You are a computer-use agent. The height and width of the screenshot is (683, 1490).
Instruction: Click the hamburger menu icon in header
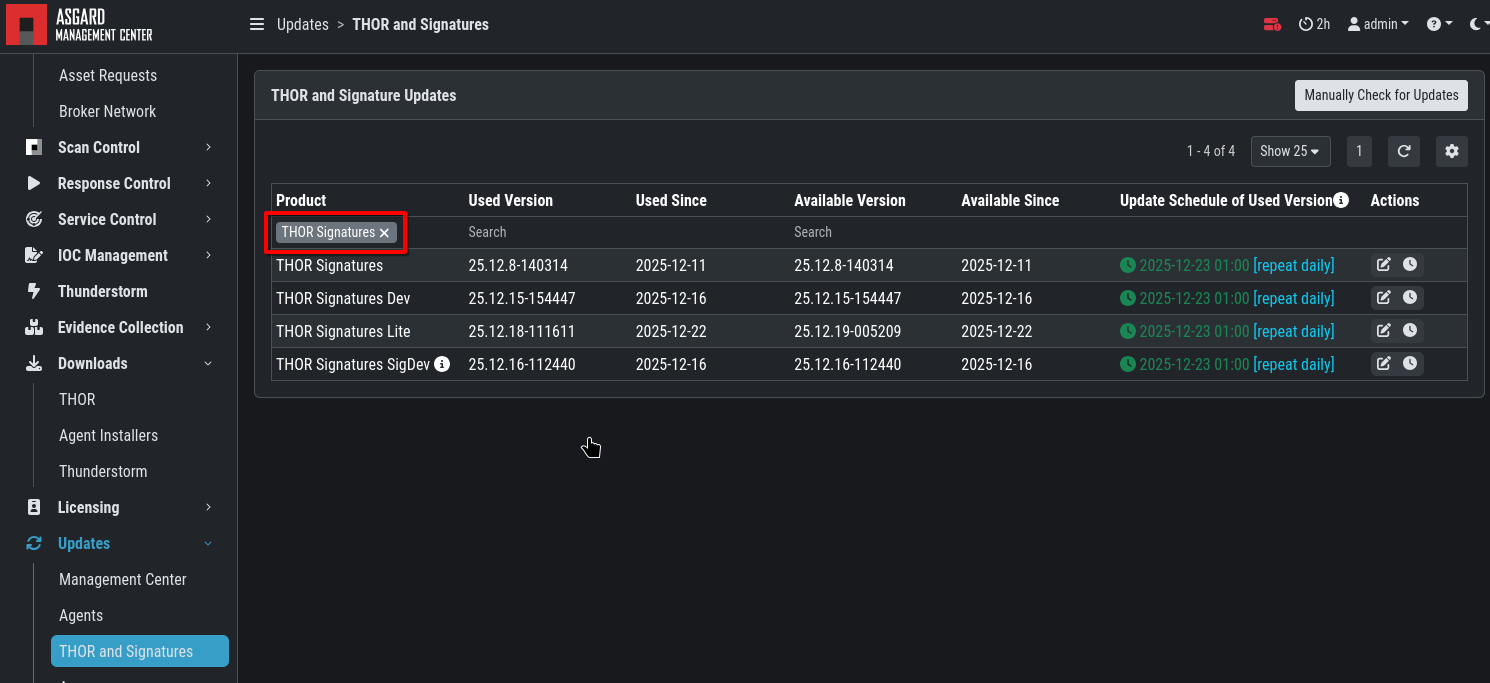(257, 24)
